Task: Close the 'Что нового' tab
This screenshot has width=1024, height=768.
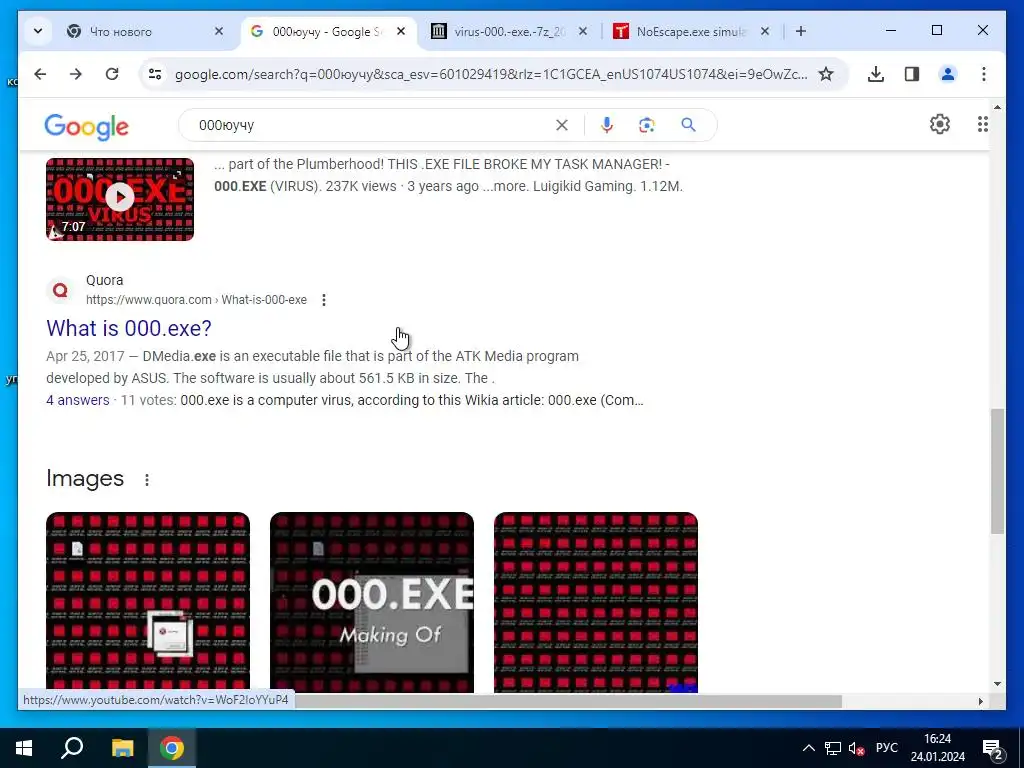Action: (x=219, y=31)
